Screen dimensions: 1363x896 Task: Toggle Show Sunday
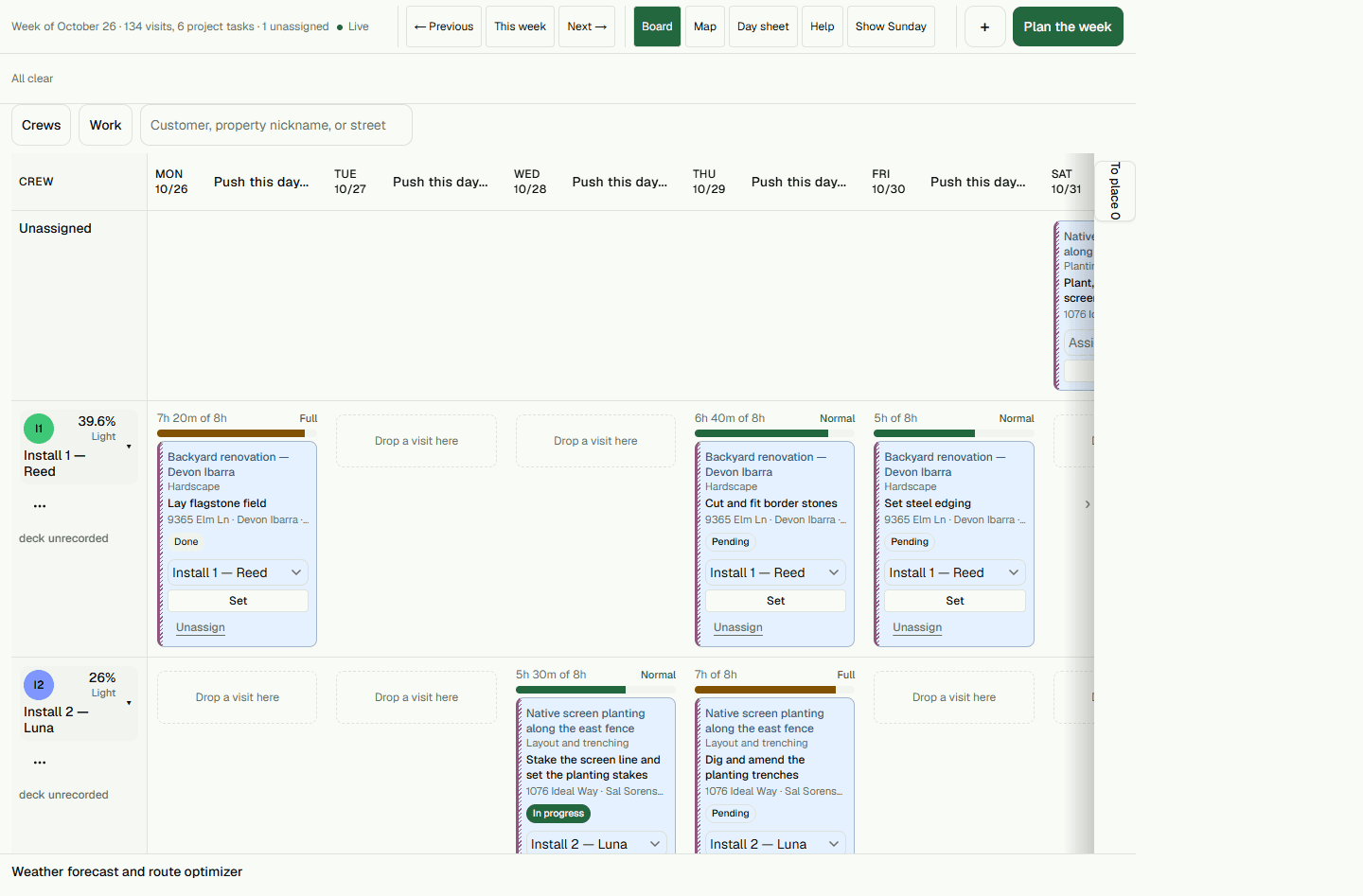[891, 26]
